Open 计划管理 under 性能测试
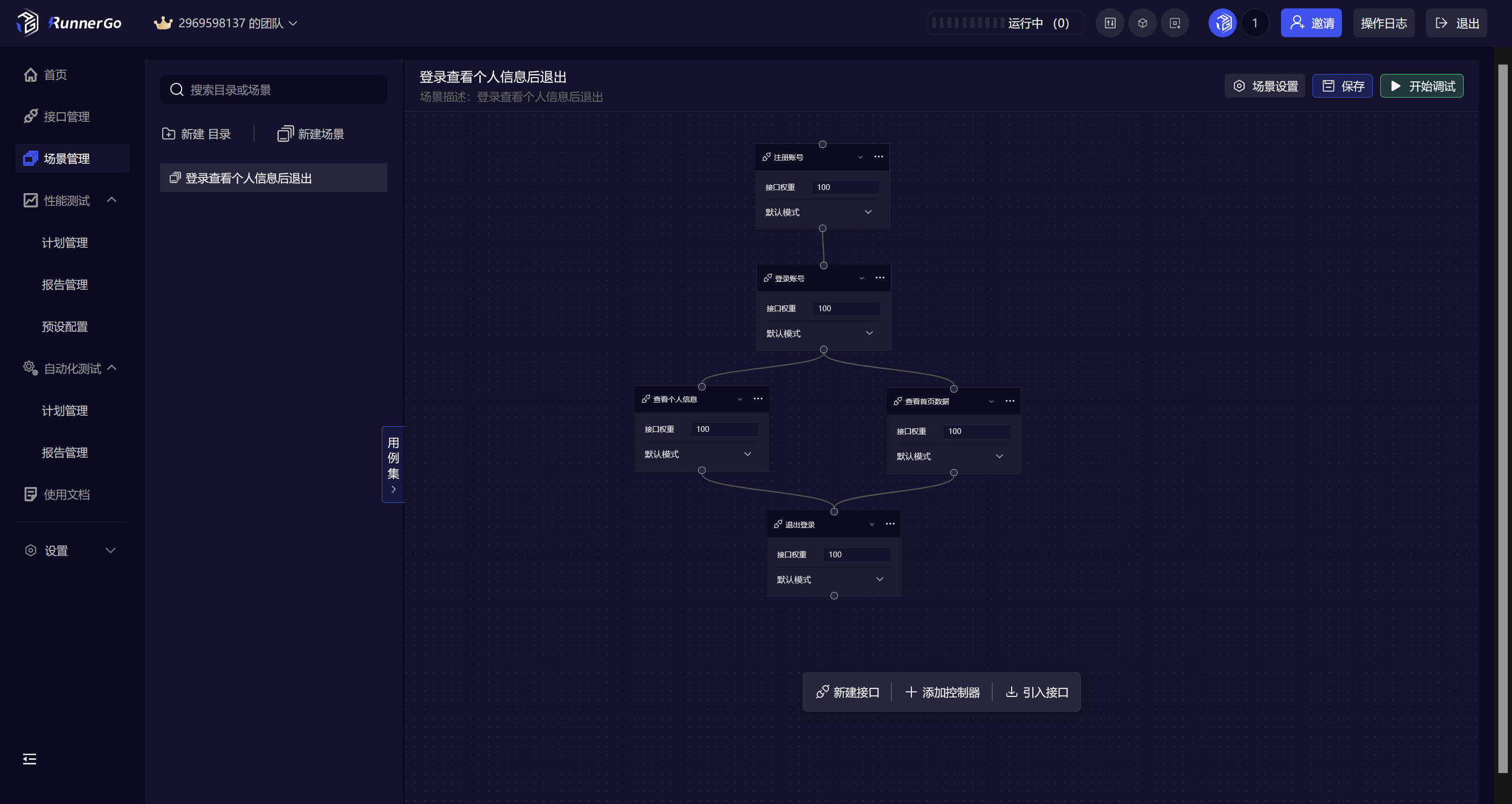1512x804 pixels. point(65,242)
